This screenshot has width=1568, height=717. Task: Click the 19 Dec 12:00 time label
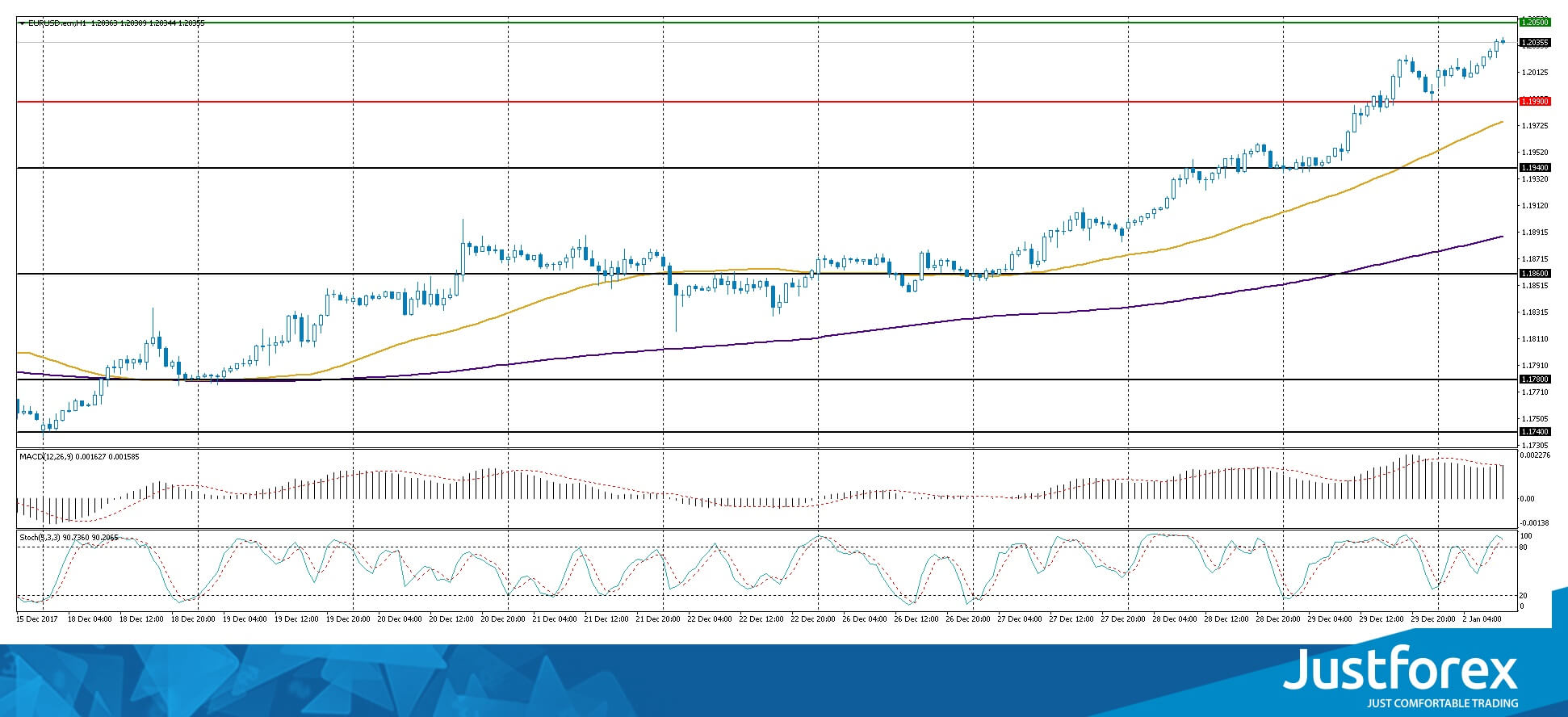point(296,619)
